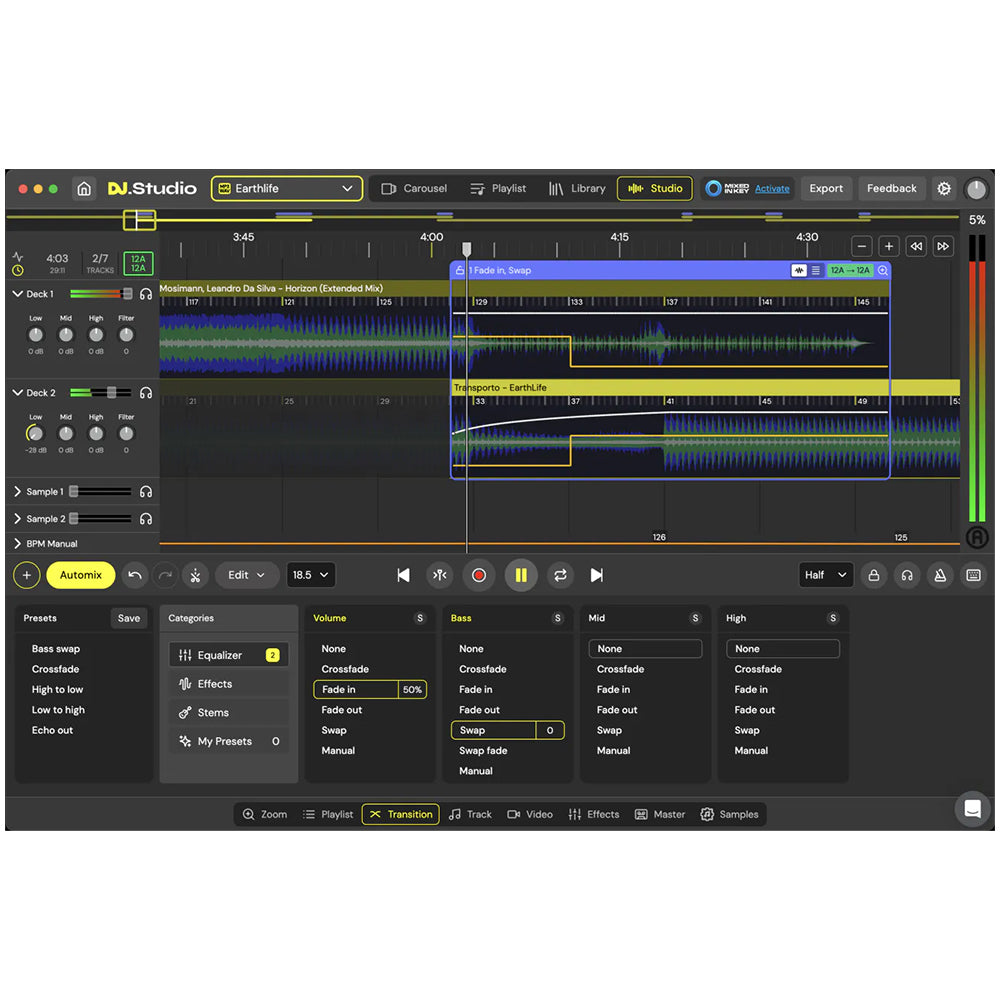1000x1000 pixels.
Task: Toggle loop repeat in the transport controls
Action: coord(559,575)
